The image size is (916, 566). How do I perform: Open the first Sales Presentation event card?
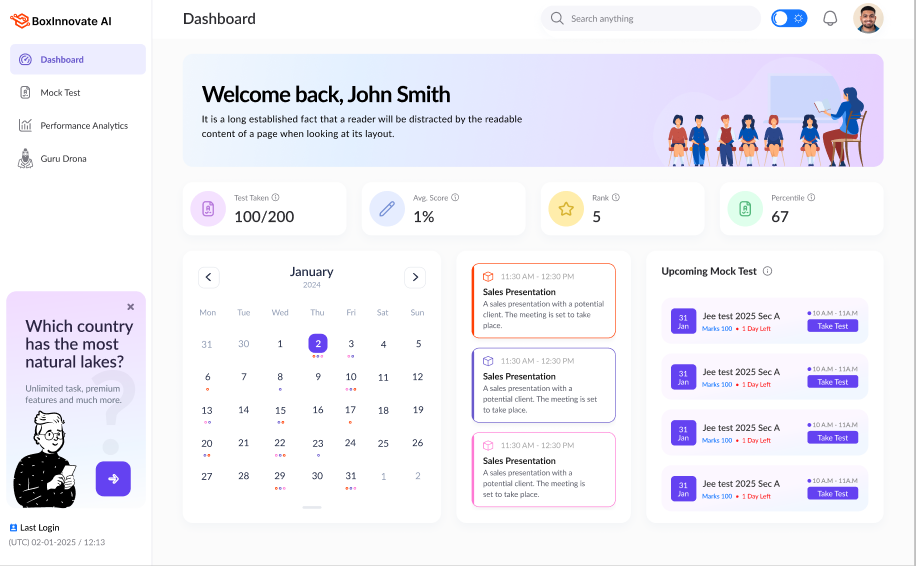pos(543,301)
